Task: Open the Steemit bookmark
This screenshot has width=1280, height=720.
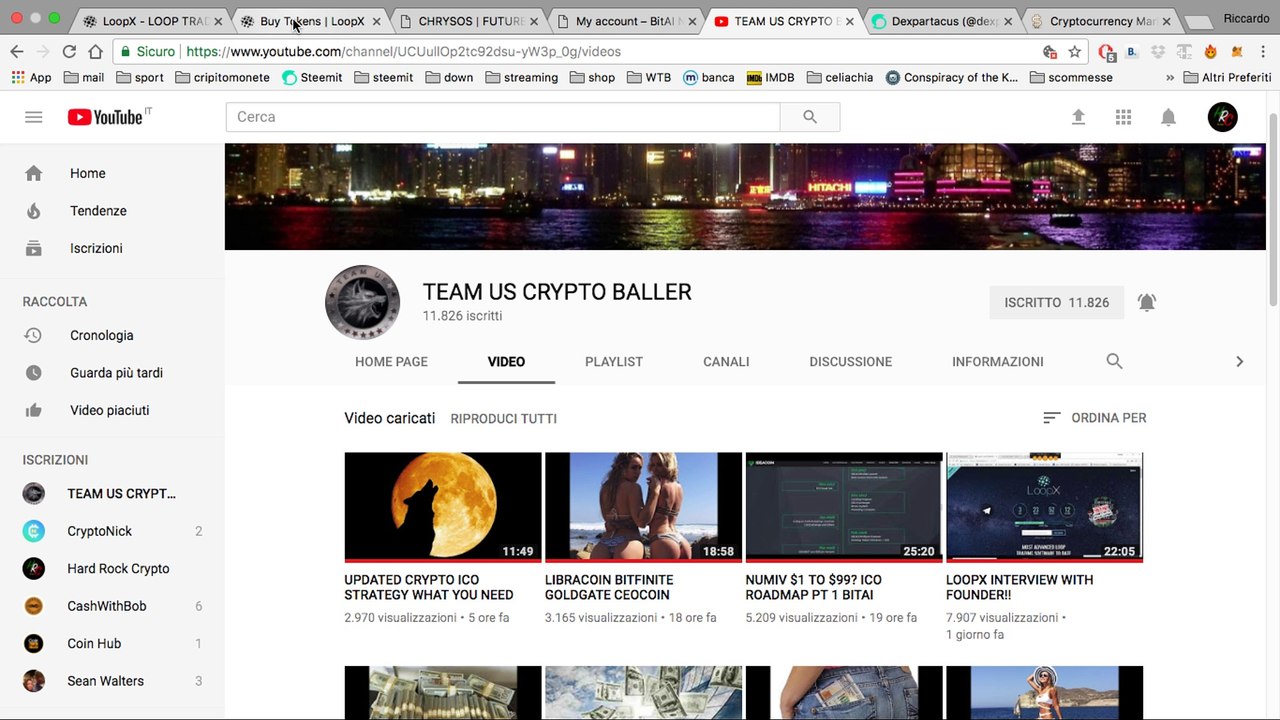Action: [312, 77]
